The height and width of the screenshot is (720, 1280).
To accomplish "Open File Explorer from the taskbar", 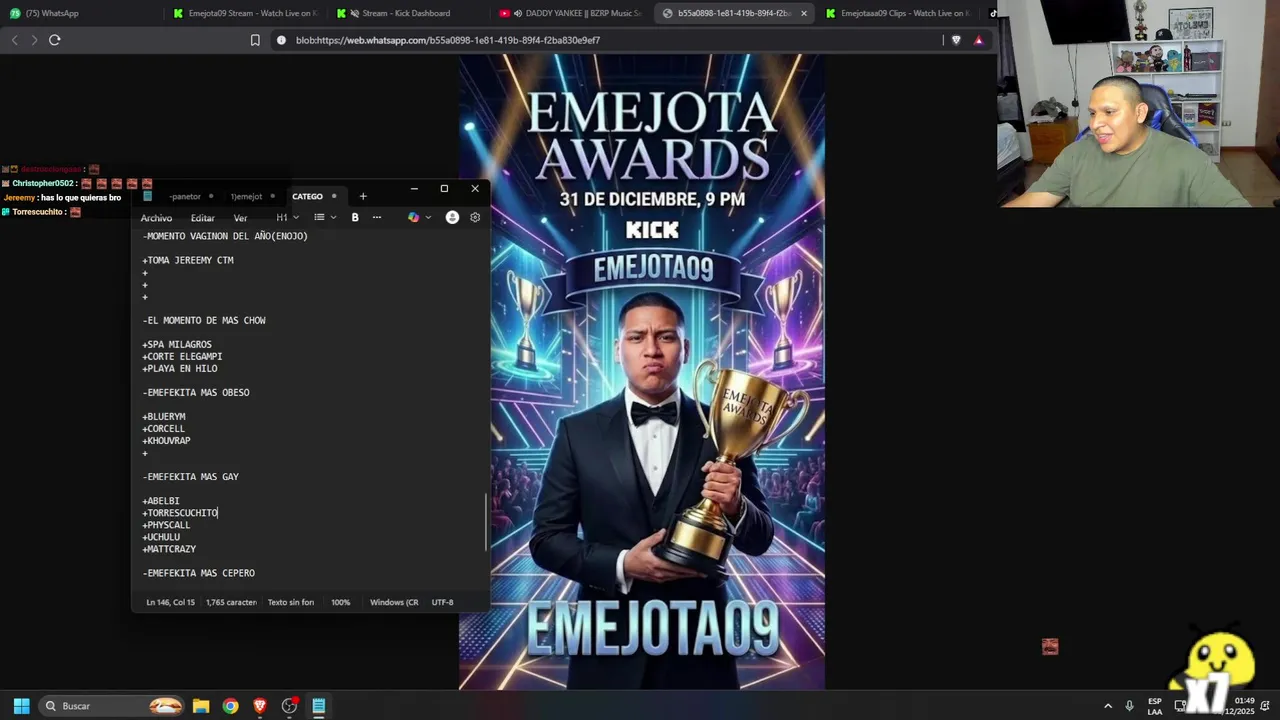I will 201,706.
